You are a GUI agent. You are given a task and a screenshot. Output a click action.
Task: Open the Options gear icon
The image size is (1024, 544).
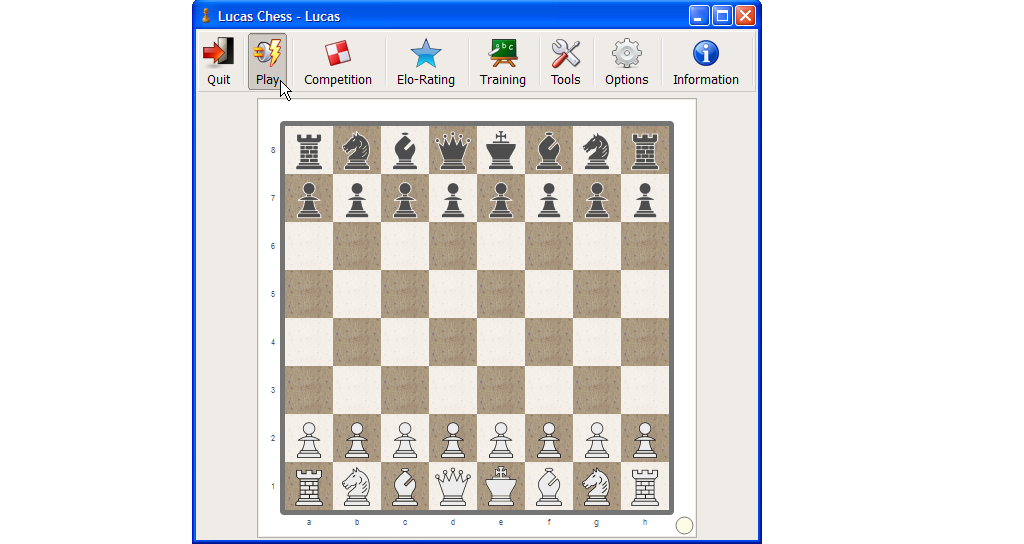[626, 53]
